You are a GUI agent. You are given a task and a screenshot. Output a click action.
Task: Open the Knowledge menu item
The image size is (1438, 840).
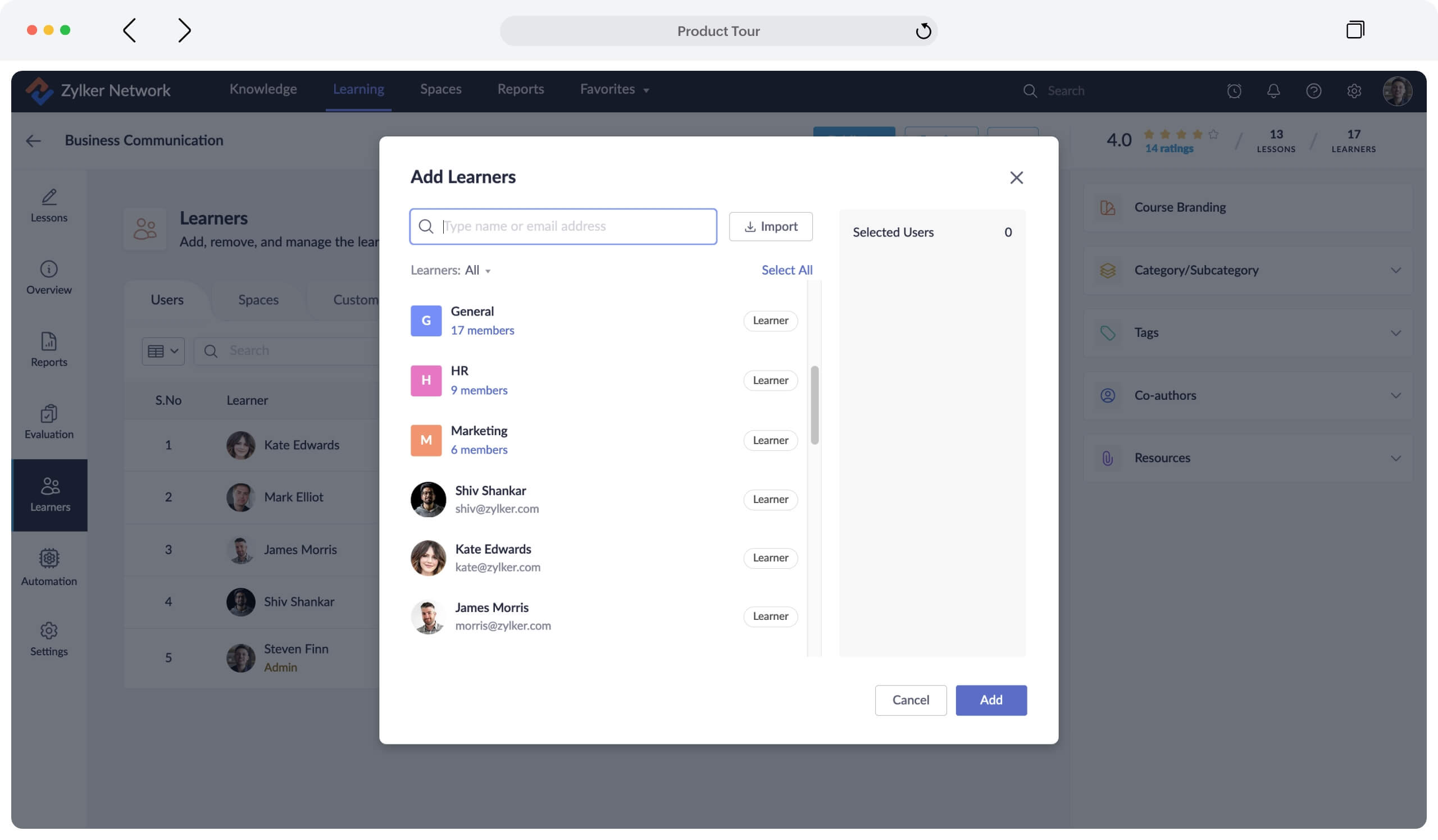pyautogui.click(x=263, y=89)
